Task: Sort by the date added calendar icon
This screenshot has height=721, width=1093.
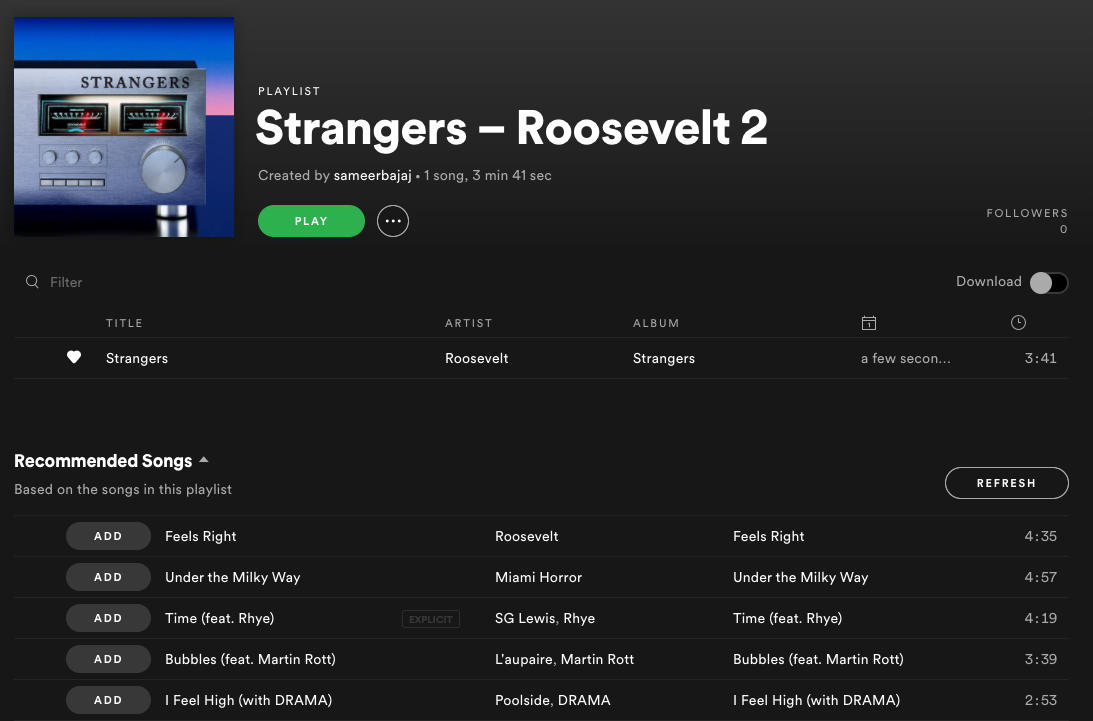Action: click(x=869, y=323)
